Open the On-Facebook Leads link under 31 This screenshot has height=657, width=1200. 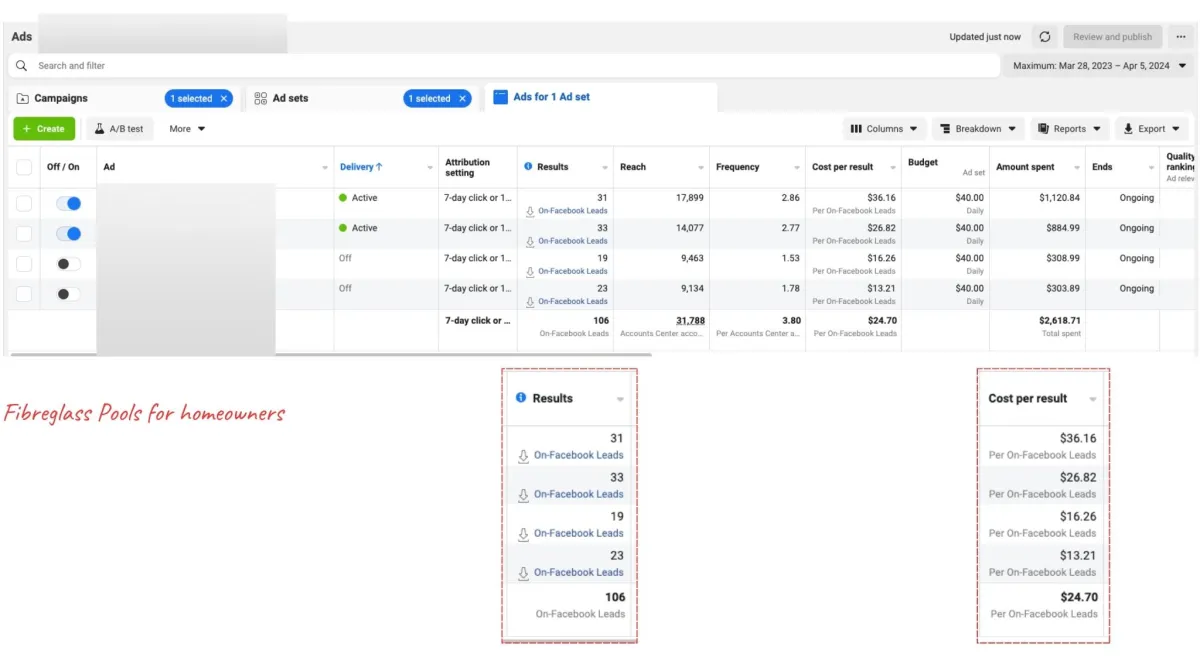click(572, 211)
